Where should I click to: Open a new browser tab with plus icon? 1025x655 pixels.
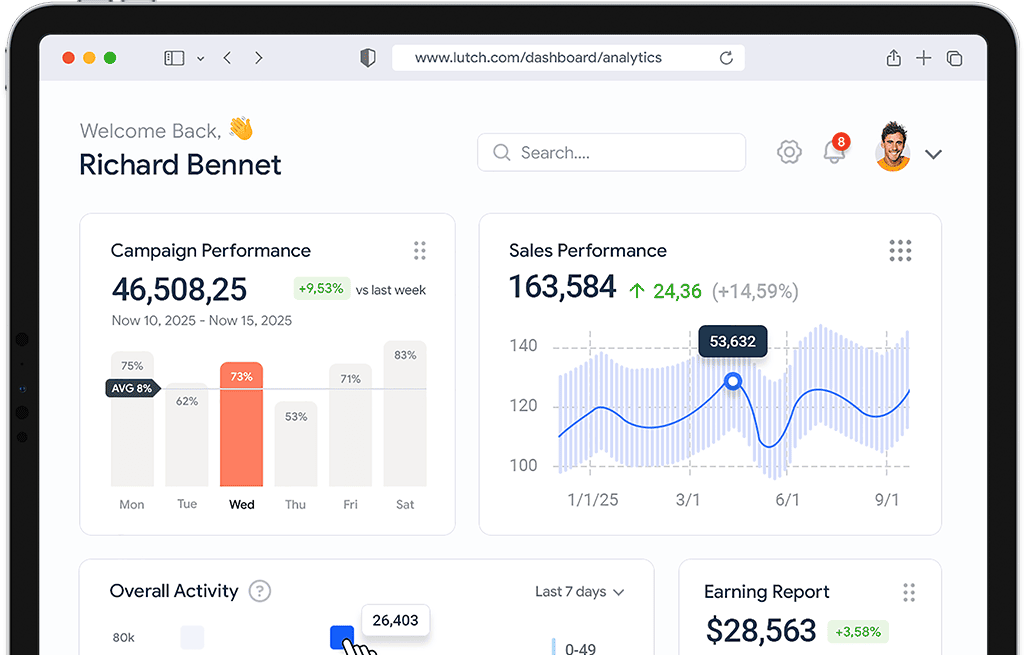click(x=924, y=58)
